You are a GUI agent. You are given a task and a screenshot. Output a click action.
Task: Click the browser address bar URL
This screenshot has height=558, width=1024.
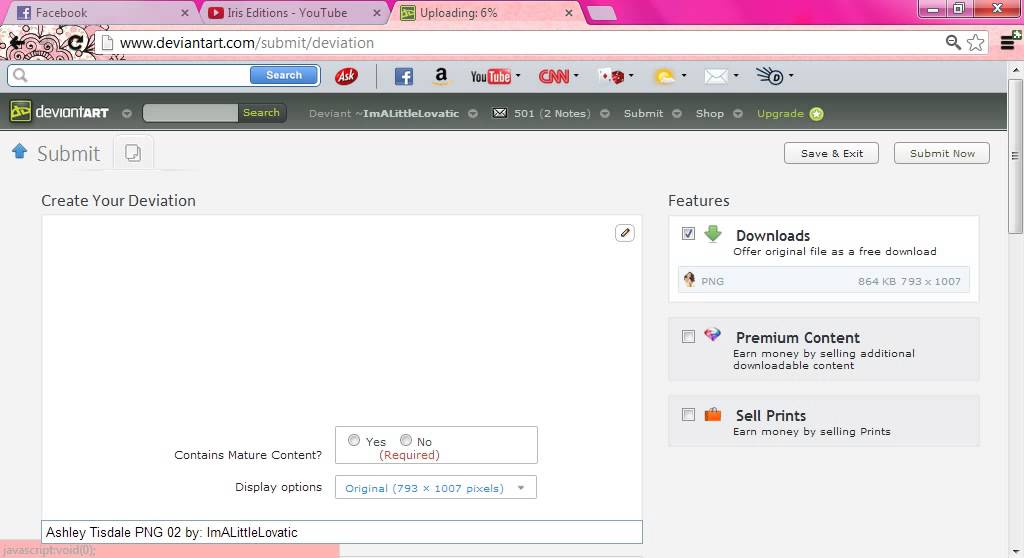pyautogui.click(x=247, y=42)
